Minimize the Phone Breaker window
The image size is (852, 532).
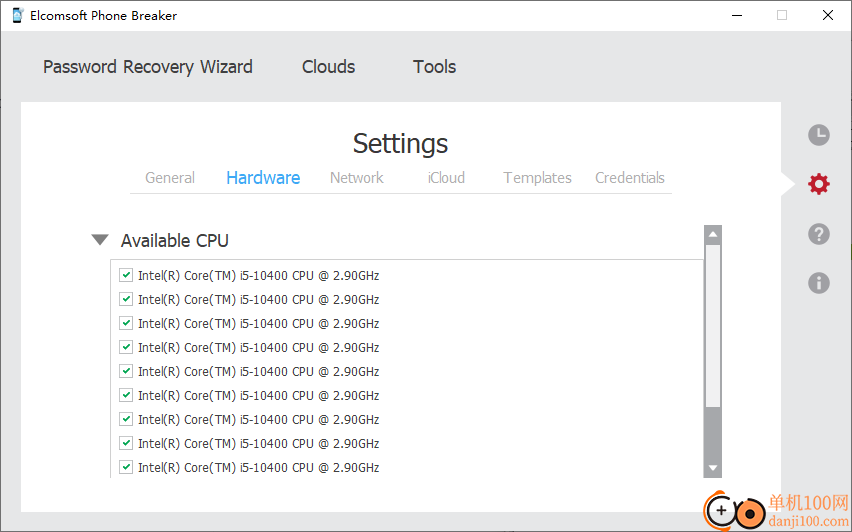pos(737,15)
